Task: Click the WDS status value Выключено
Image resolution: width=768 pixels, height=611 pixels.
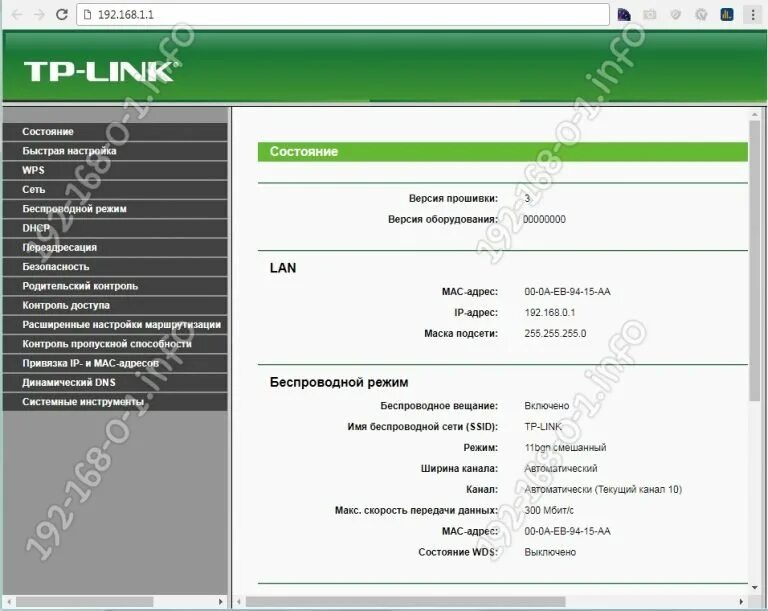Action: tap(550, 552)
